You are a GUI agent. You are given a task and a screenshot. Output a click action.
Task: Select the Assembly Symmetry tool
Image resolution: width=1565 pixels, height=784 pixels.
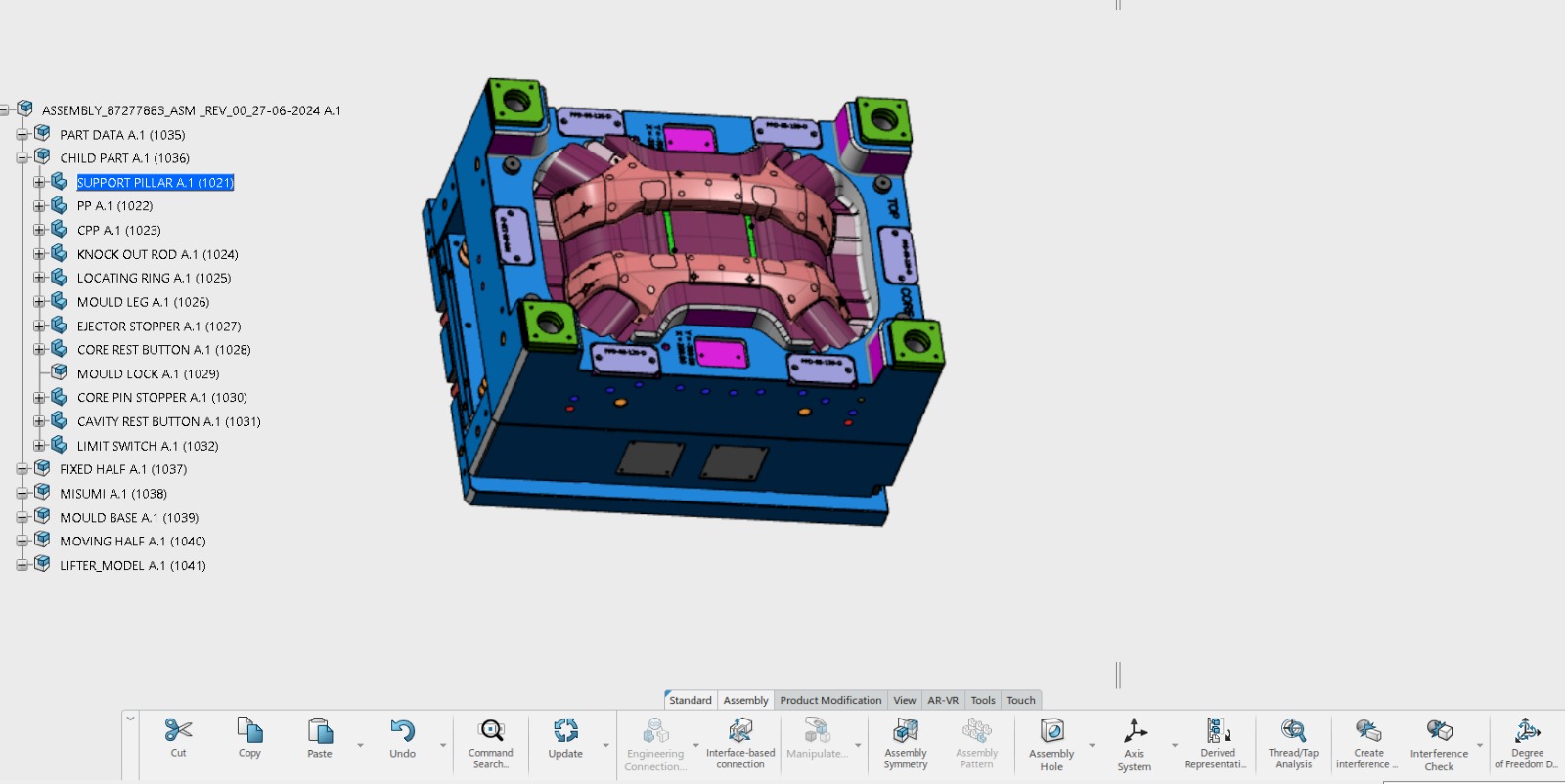(906, 731)
